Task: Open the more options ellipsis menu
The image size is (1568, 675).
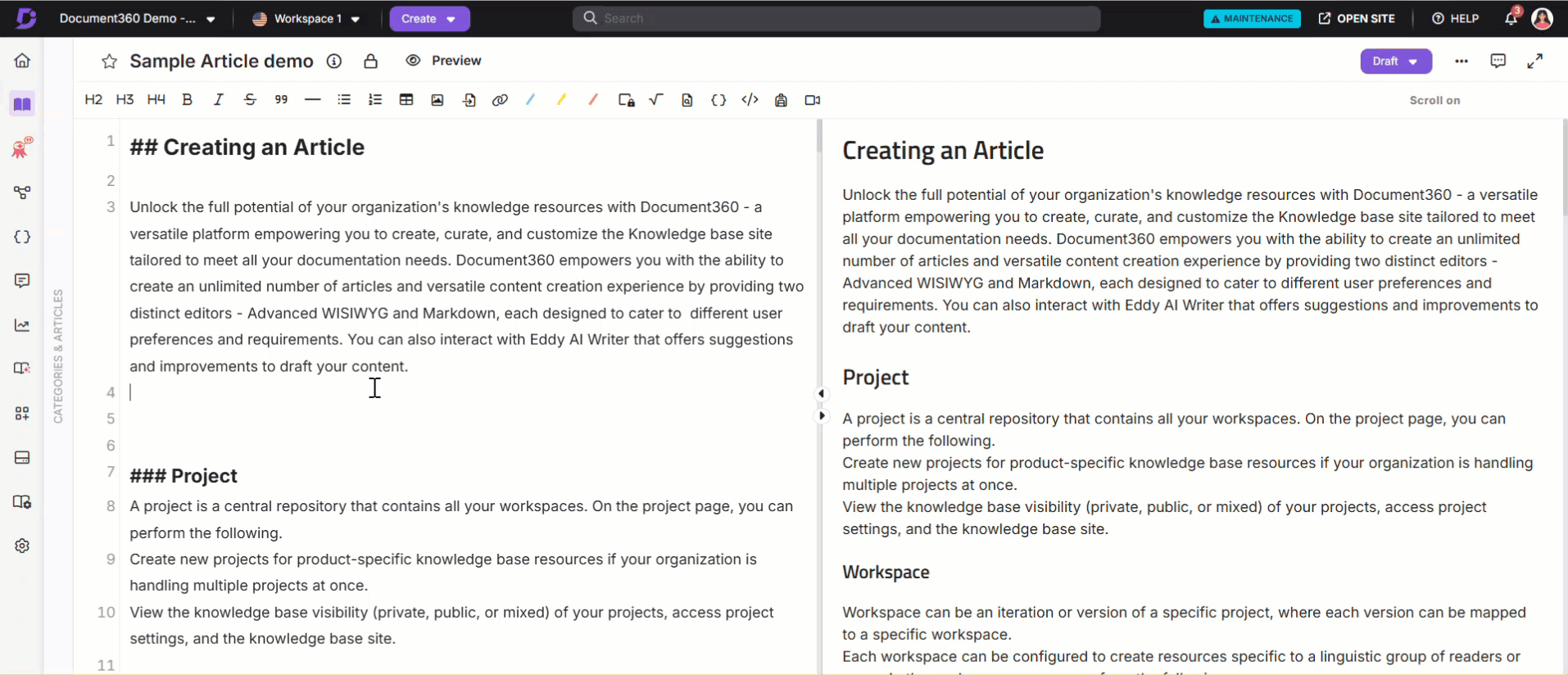Action: pos(1461,61)
